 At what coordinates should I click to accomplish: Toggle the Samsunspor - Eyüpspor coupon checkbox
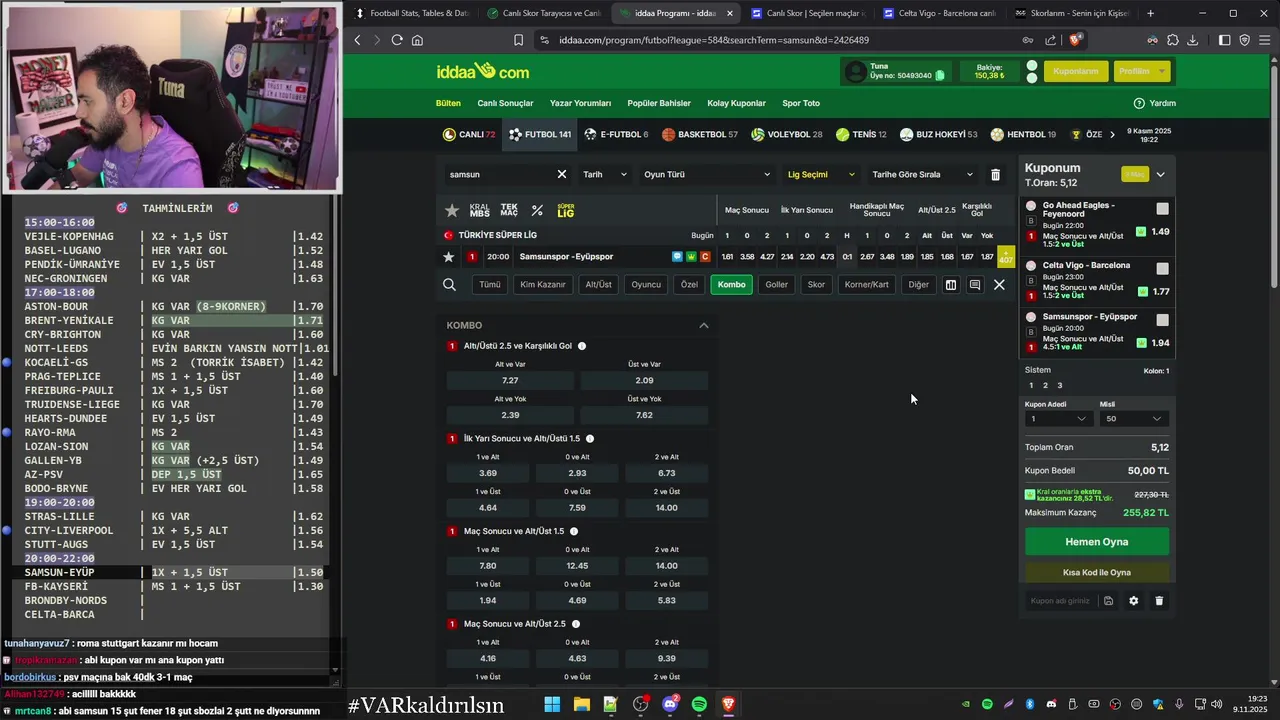pos(1162,320)
